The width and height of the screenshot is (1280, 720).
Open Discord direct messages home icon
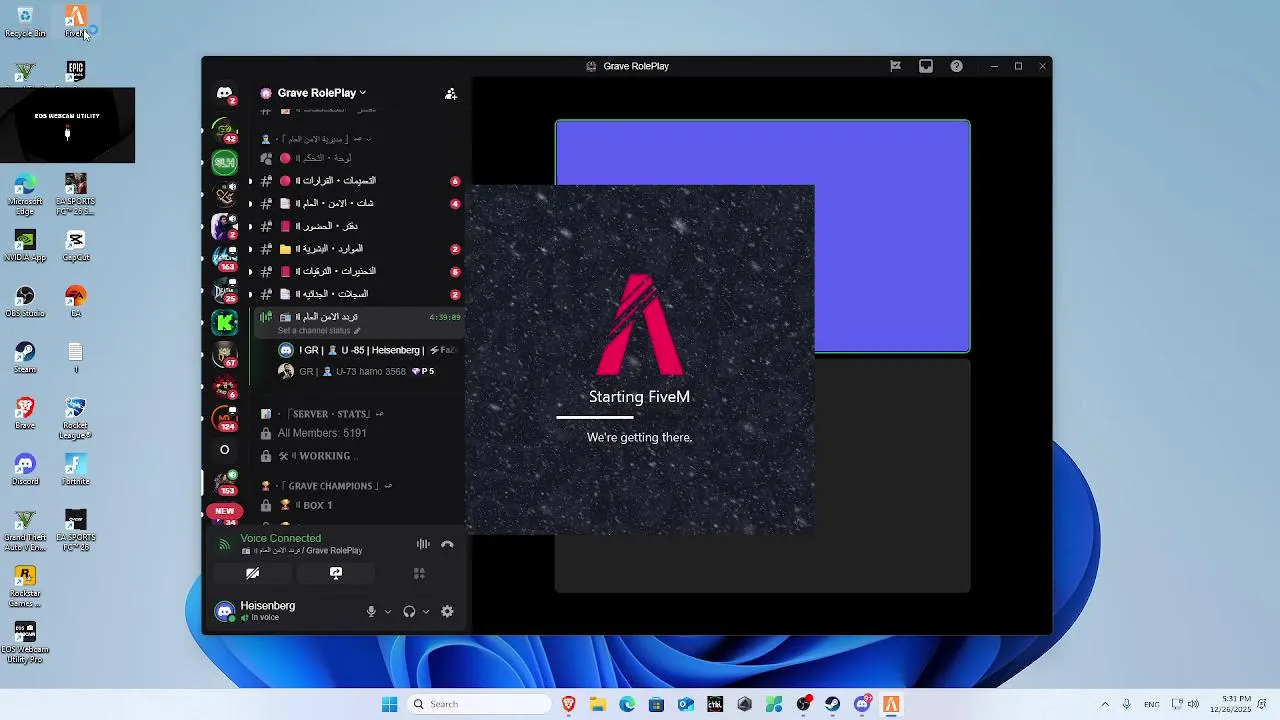[x=225, y=93]
